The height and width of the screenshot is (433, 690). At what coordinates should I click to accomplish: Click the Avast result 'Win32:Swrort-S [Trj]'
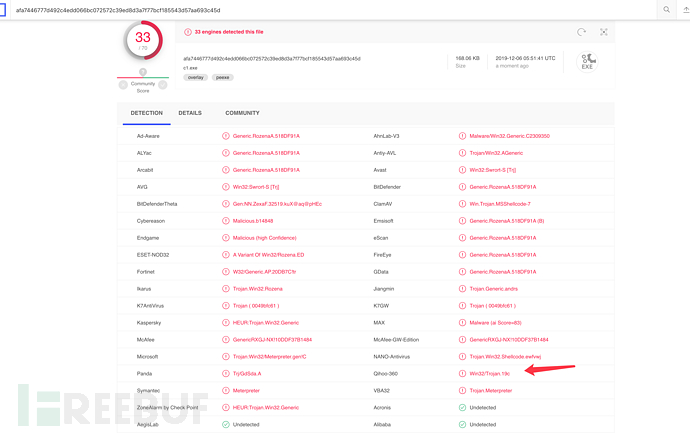tap(492, 170)
